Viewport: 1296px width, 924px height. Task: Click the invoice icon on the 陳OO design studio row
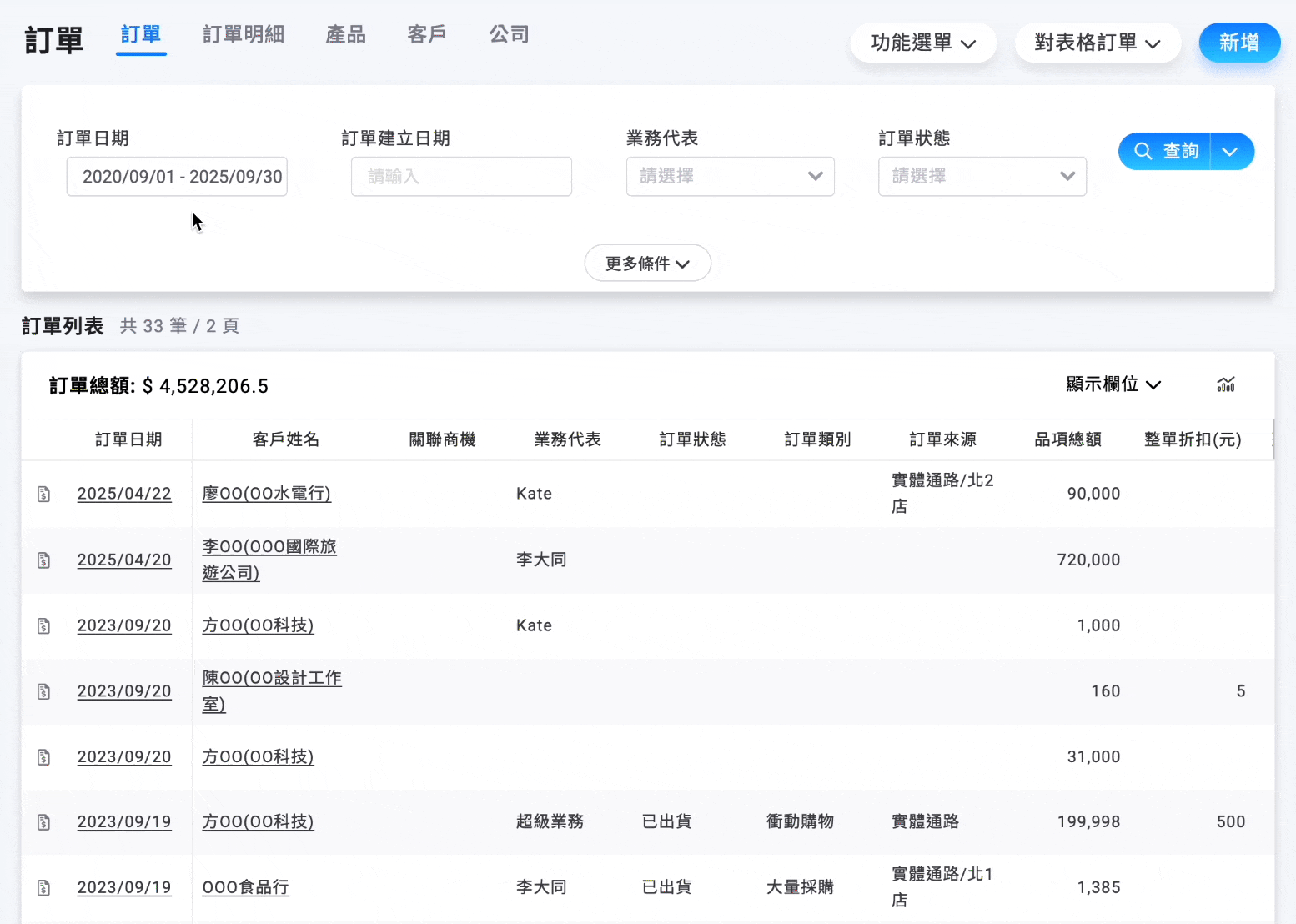click(x=44, y=691)
